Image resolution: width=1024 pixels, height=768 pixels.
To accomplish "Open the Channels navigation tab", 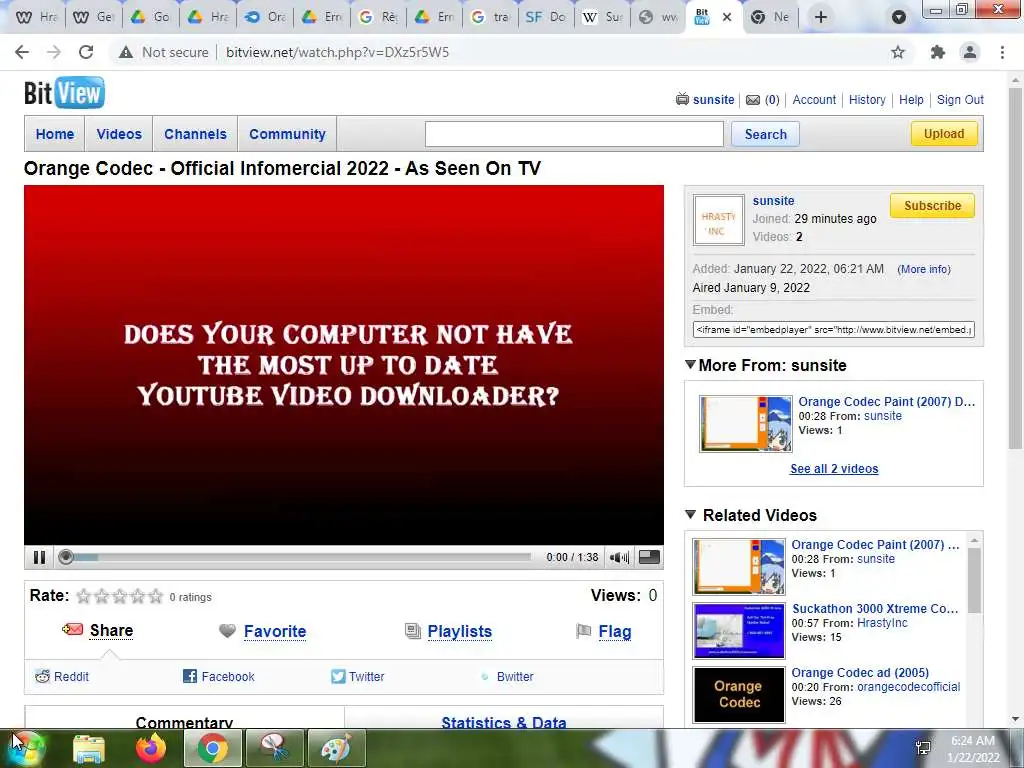I will tap(195, 134).
